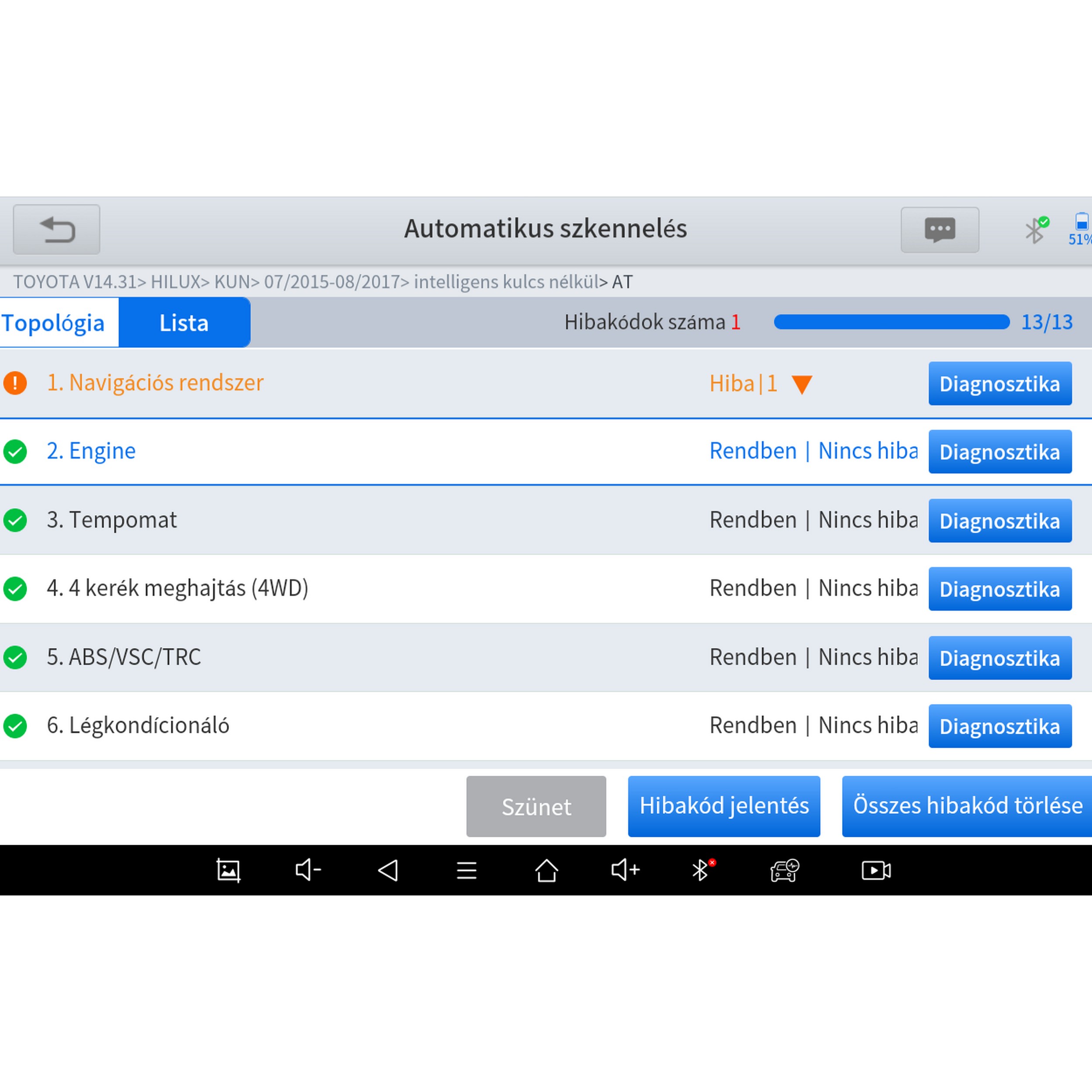Open the chat message icon
The height and width of the screenshot is (1092, 1092).
pyautogui.click(x=940, y=229)
